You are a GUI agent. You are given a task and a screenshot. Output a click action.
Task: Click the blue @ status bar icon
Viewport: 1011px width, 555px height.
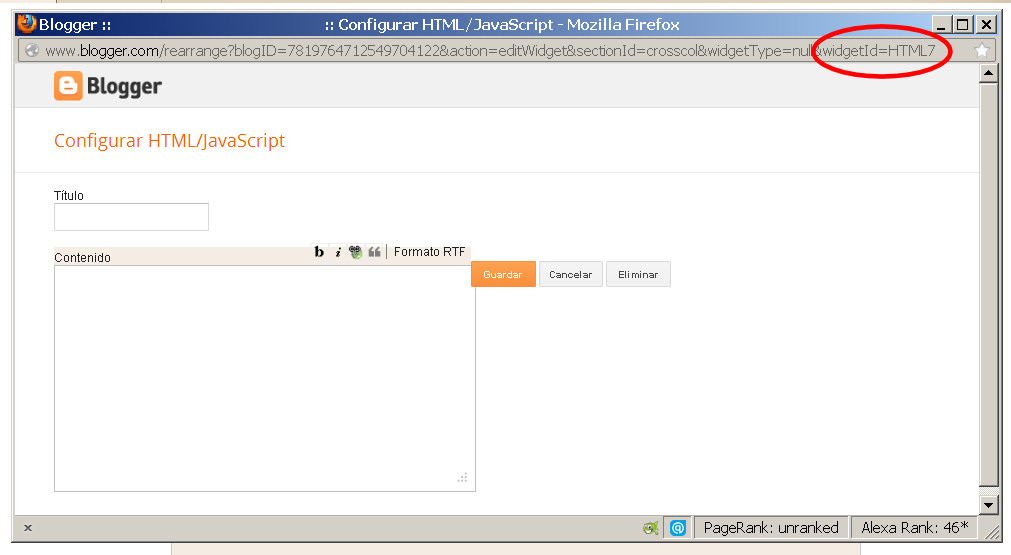pos(677,528)
